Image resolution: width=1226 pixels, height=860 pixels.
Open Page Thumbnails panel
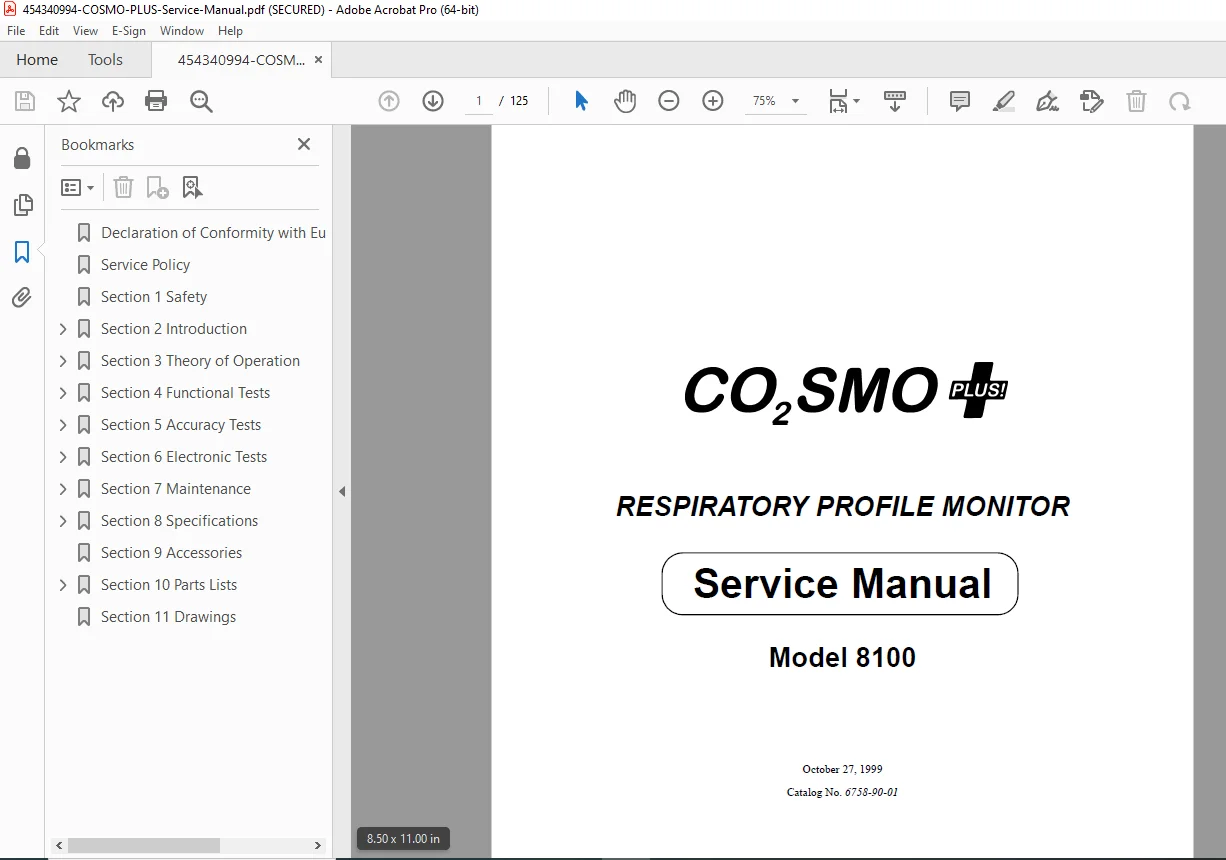click(22, 205)
